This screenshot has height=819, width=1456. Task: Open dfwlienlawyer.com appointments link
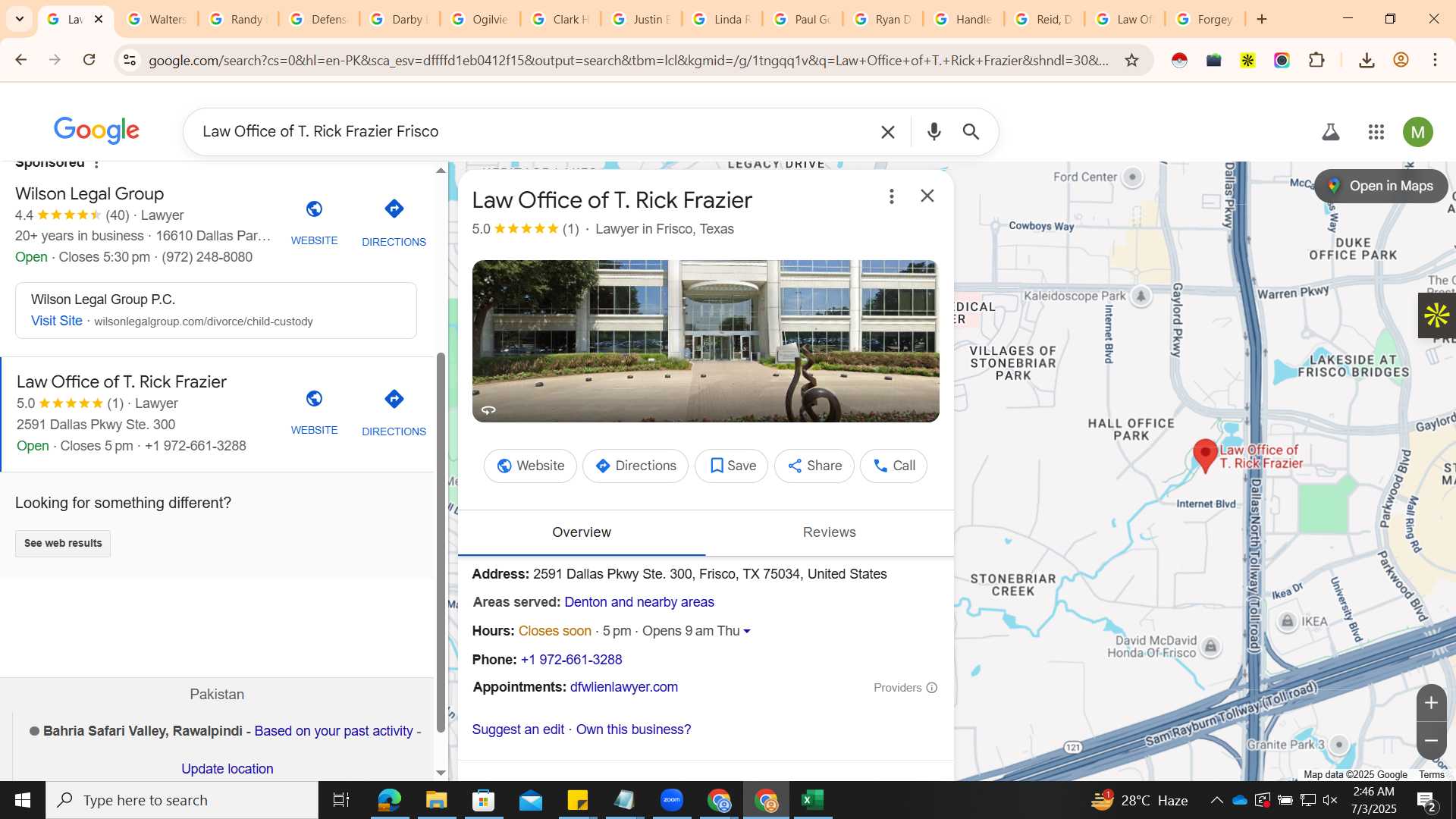click(x=623, y=687)
